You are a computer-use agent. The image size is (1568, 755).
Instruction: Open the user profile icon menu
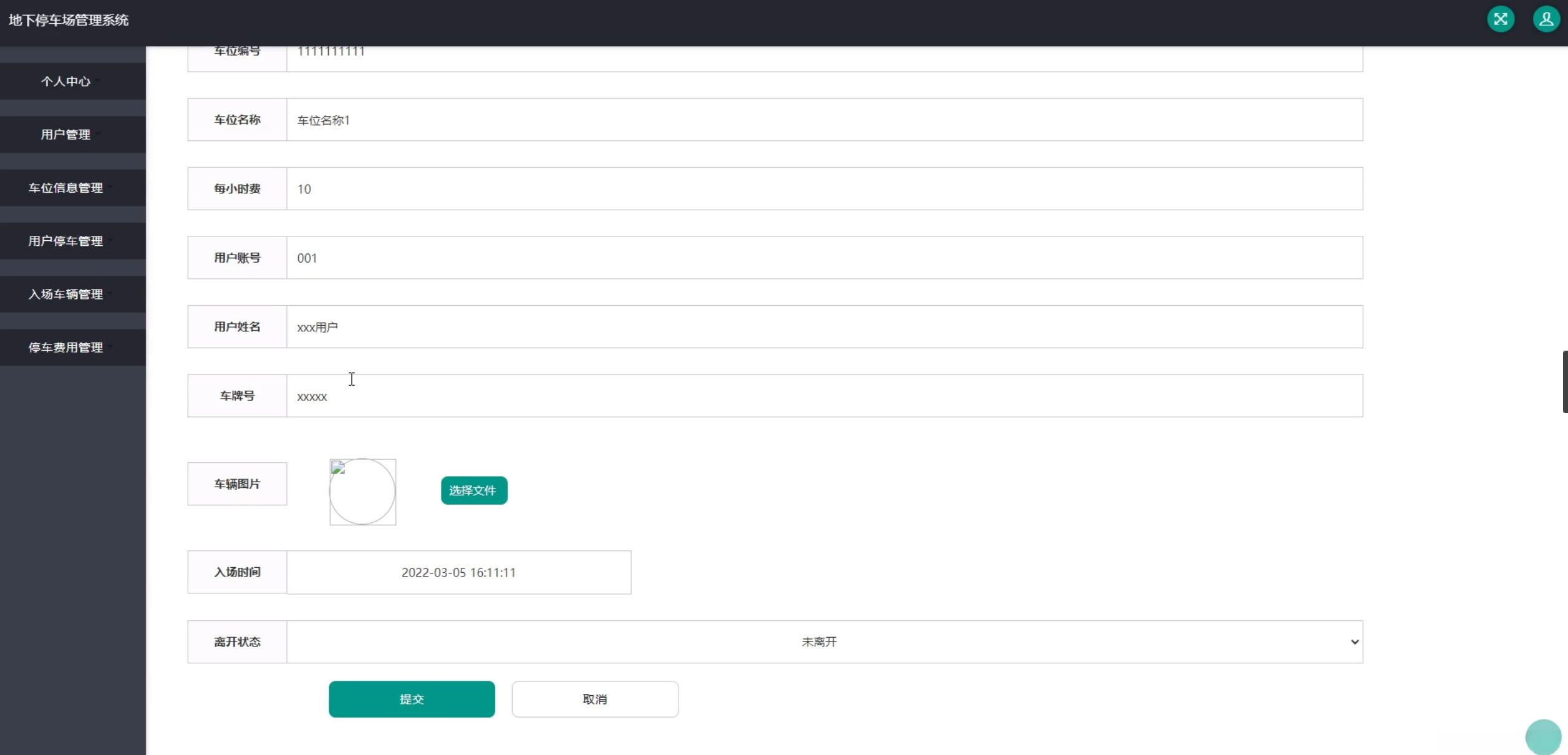1546,19
